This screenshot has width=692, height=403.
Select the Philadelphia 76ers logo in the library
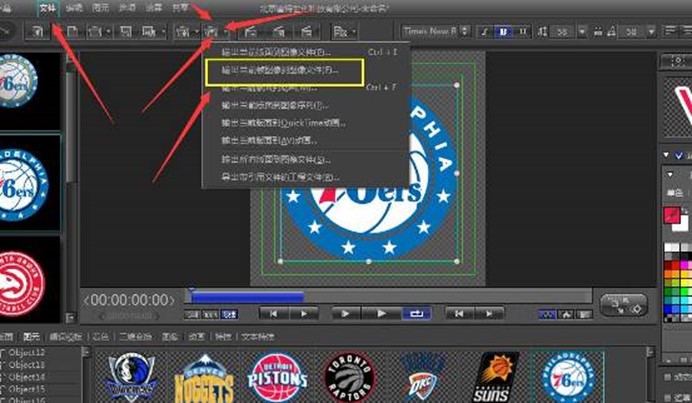click(x=568, y=377)
